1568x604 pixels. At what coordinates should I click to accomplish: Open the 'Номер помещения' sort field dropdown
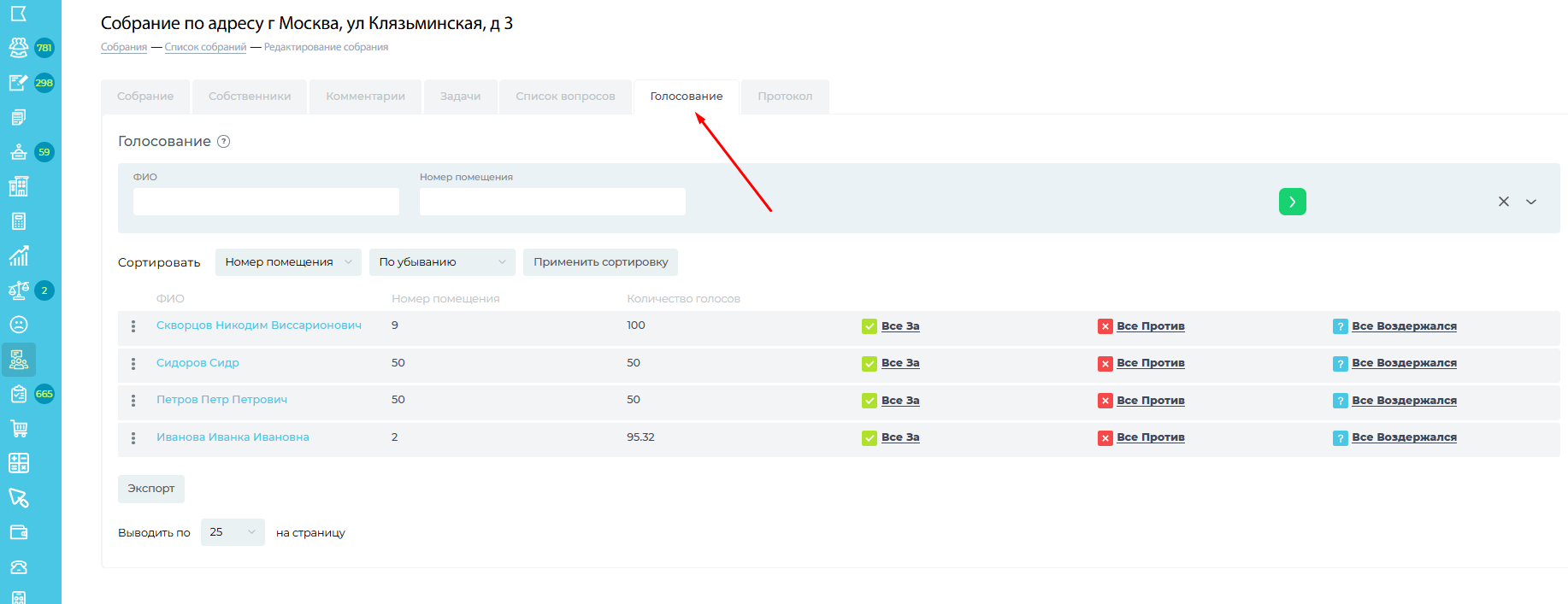pyautogui.click(x=288, y=262)
